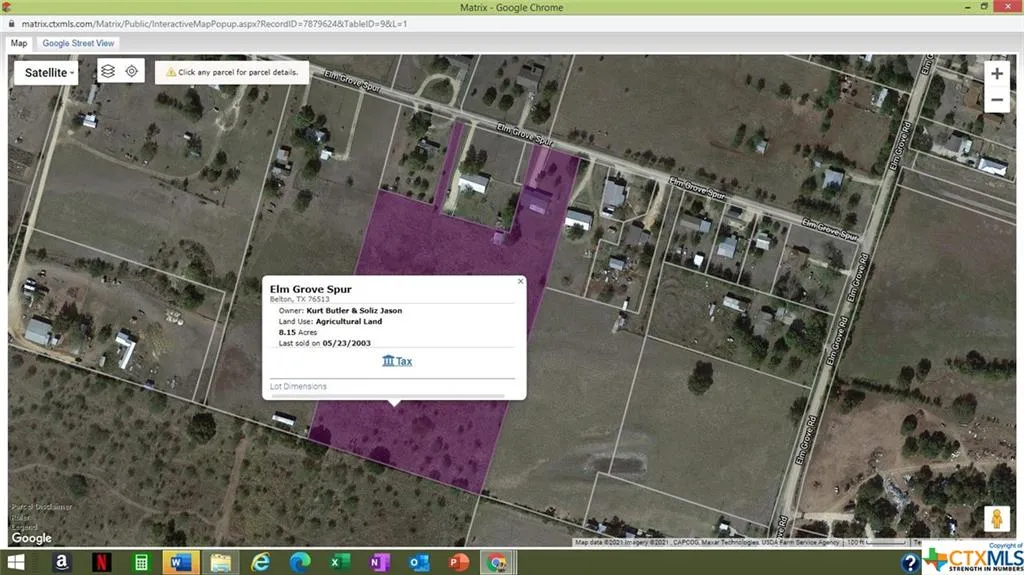Switch to the Google Street View tab

coord(78,43)
